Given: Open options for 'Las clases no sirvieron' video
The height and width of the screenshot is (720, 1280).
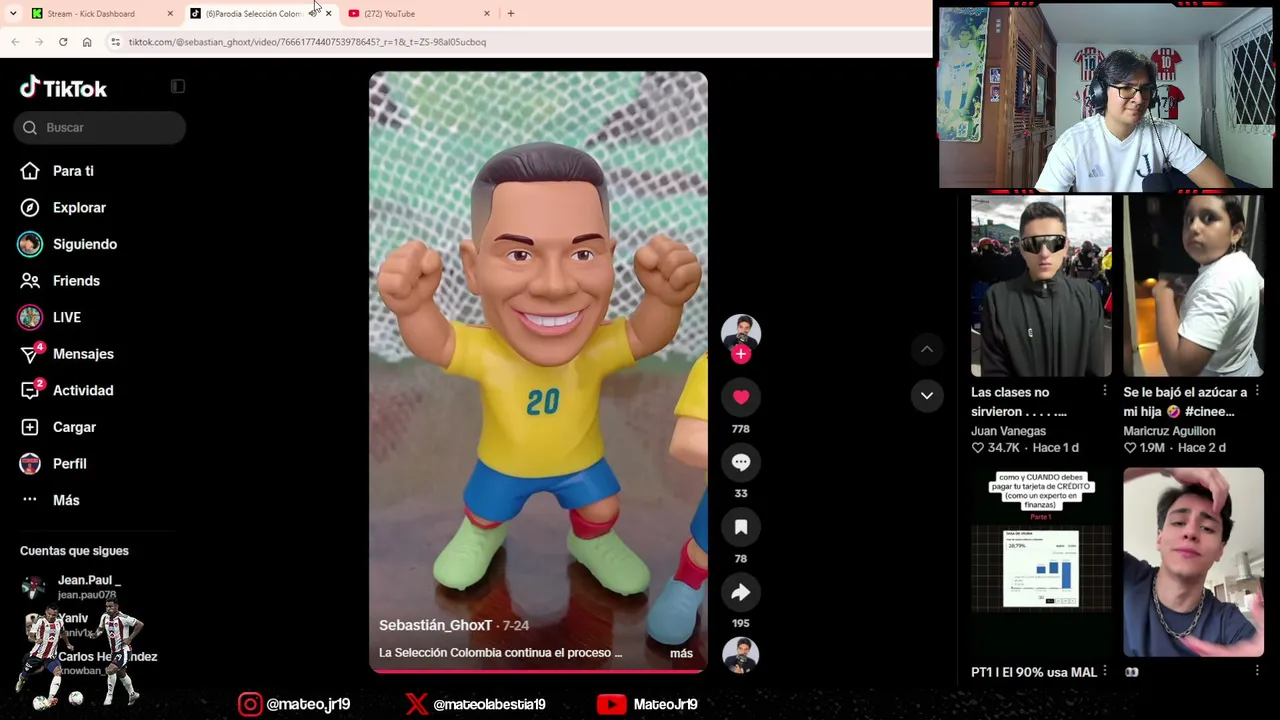Looking at the screenshot, I should (x=1104, y=391).
